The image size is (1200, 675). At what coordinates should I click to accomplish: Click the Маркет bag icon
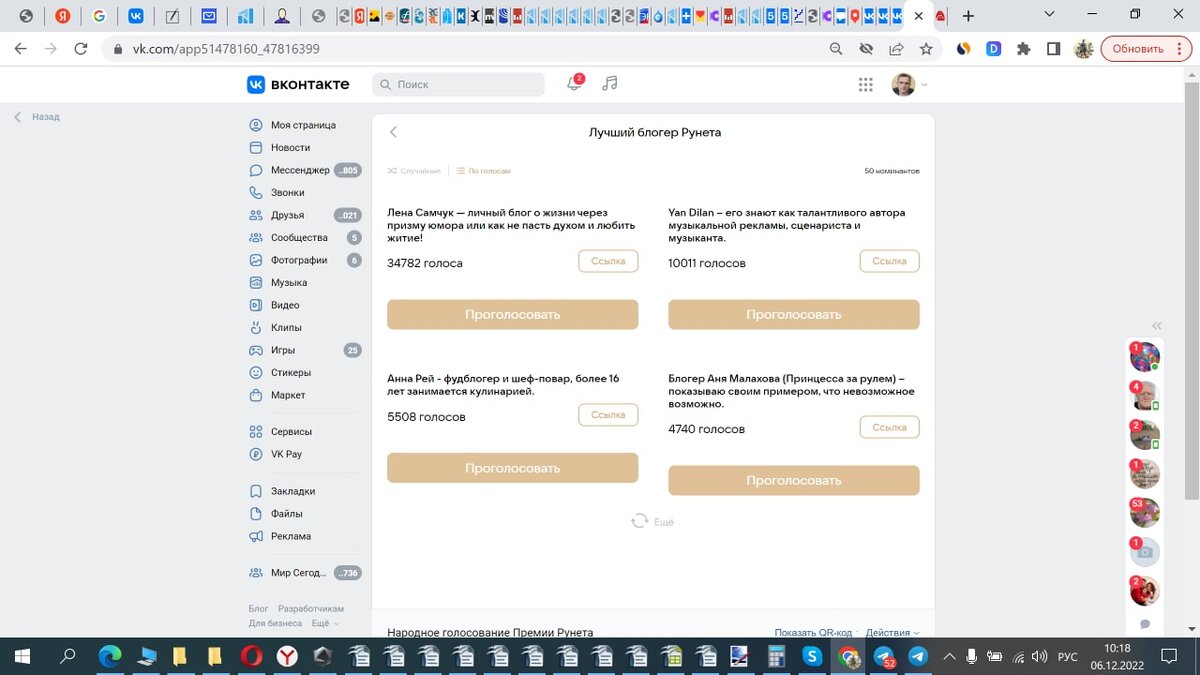[256, 395]
